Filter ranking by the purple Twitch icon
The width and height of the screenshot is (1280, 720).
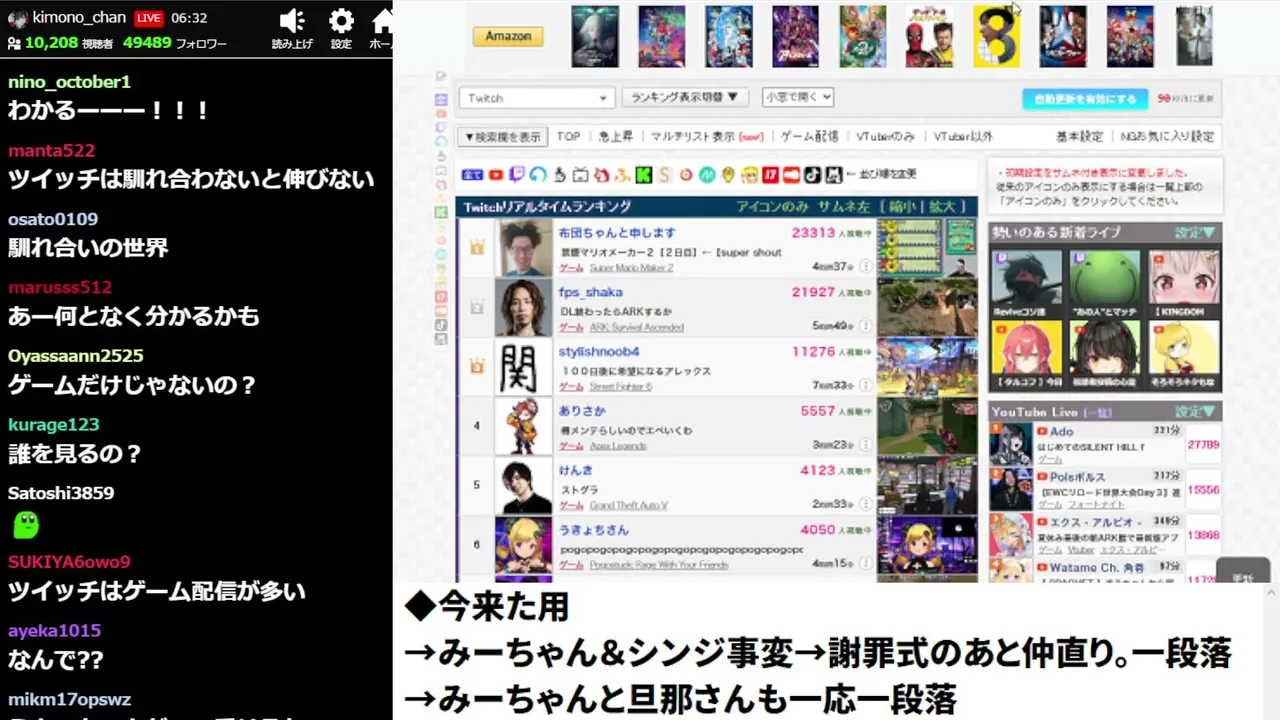(517, 175)
